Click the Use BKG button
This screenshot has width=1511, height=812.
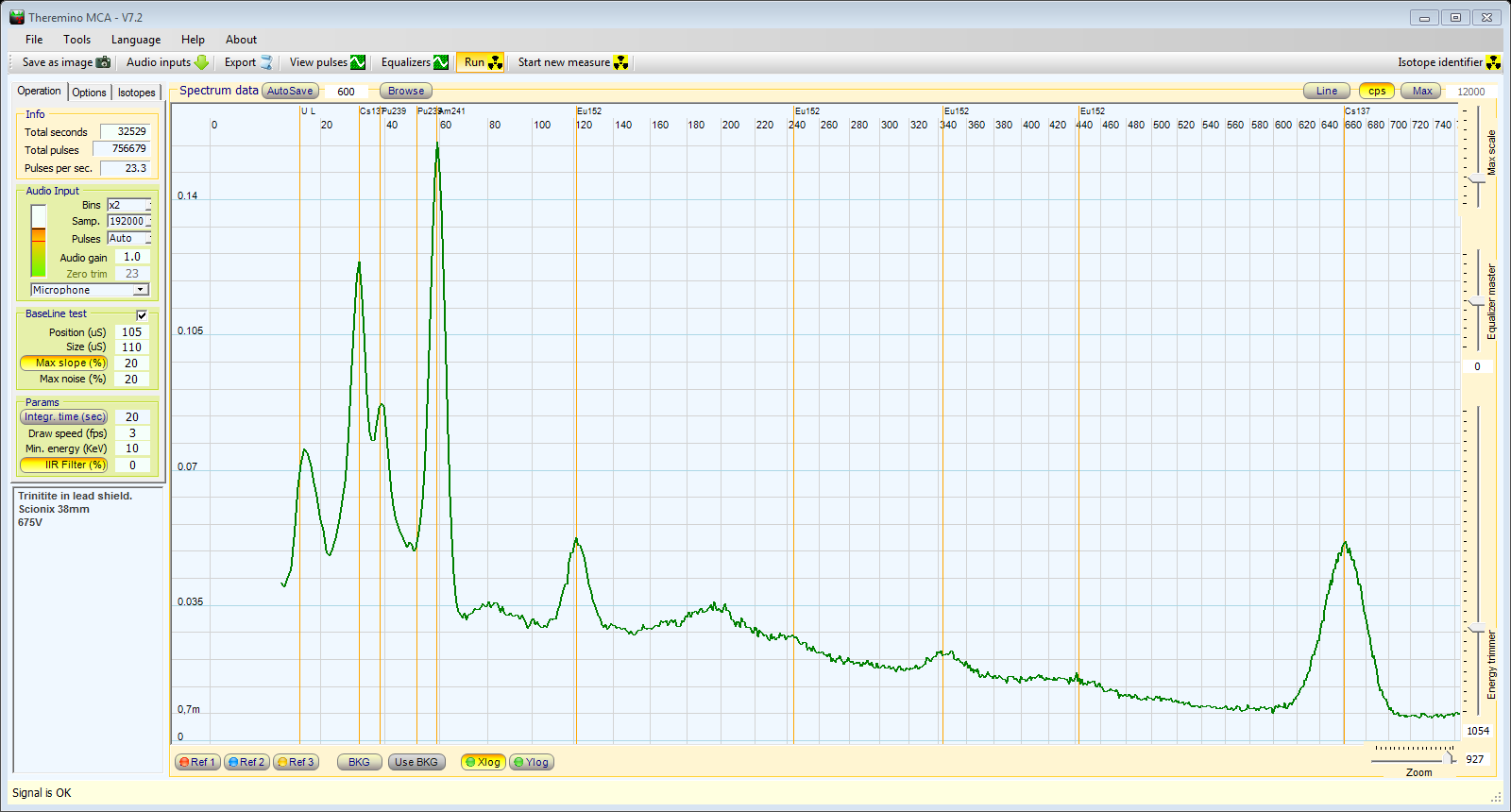[x=416, y=762]
